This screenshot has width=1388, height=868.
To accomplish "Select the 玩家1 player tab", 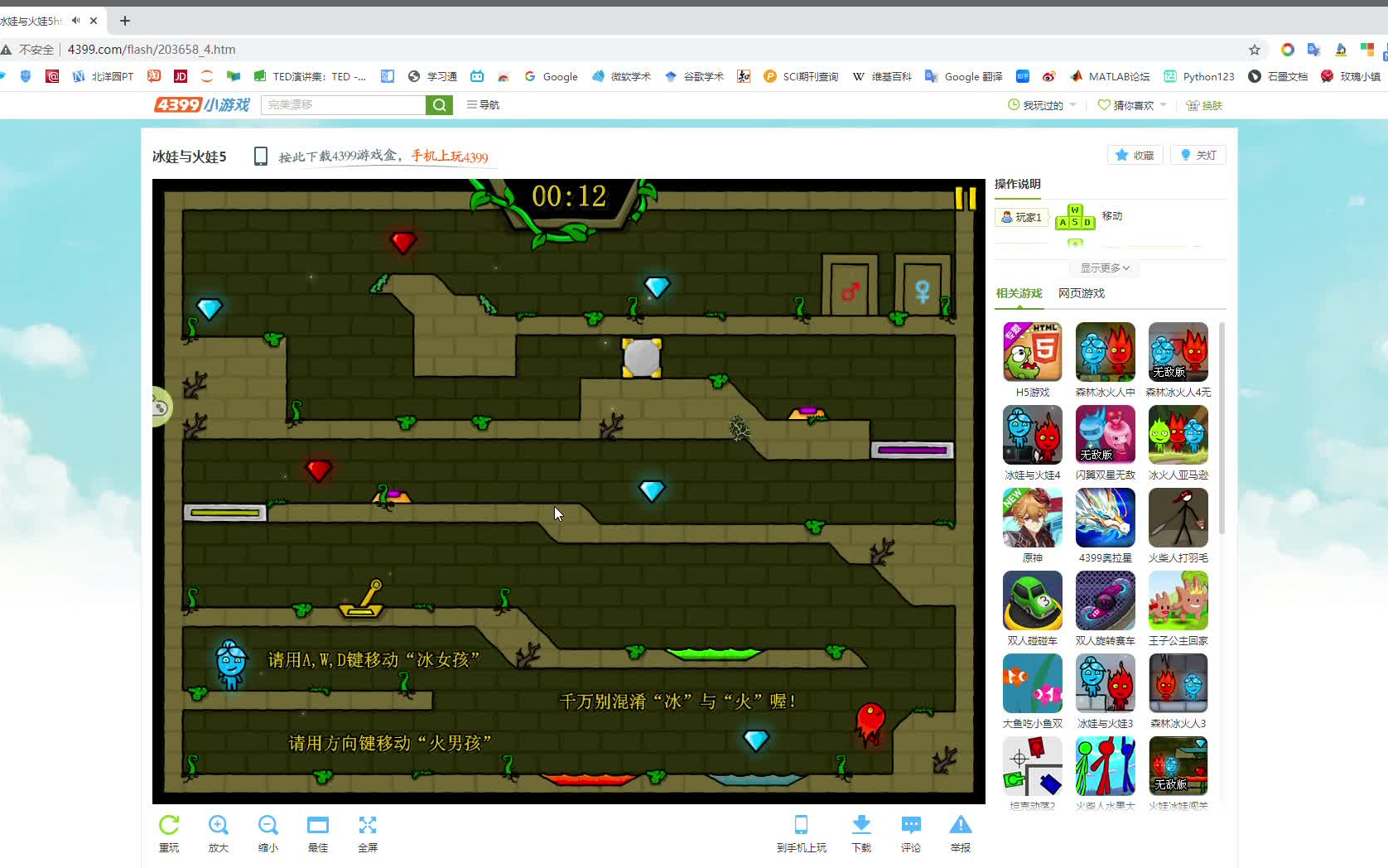I will point(1021,217).
